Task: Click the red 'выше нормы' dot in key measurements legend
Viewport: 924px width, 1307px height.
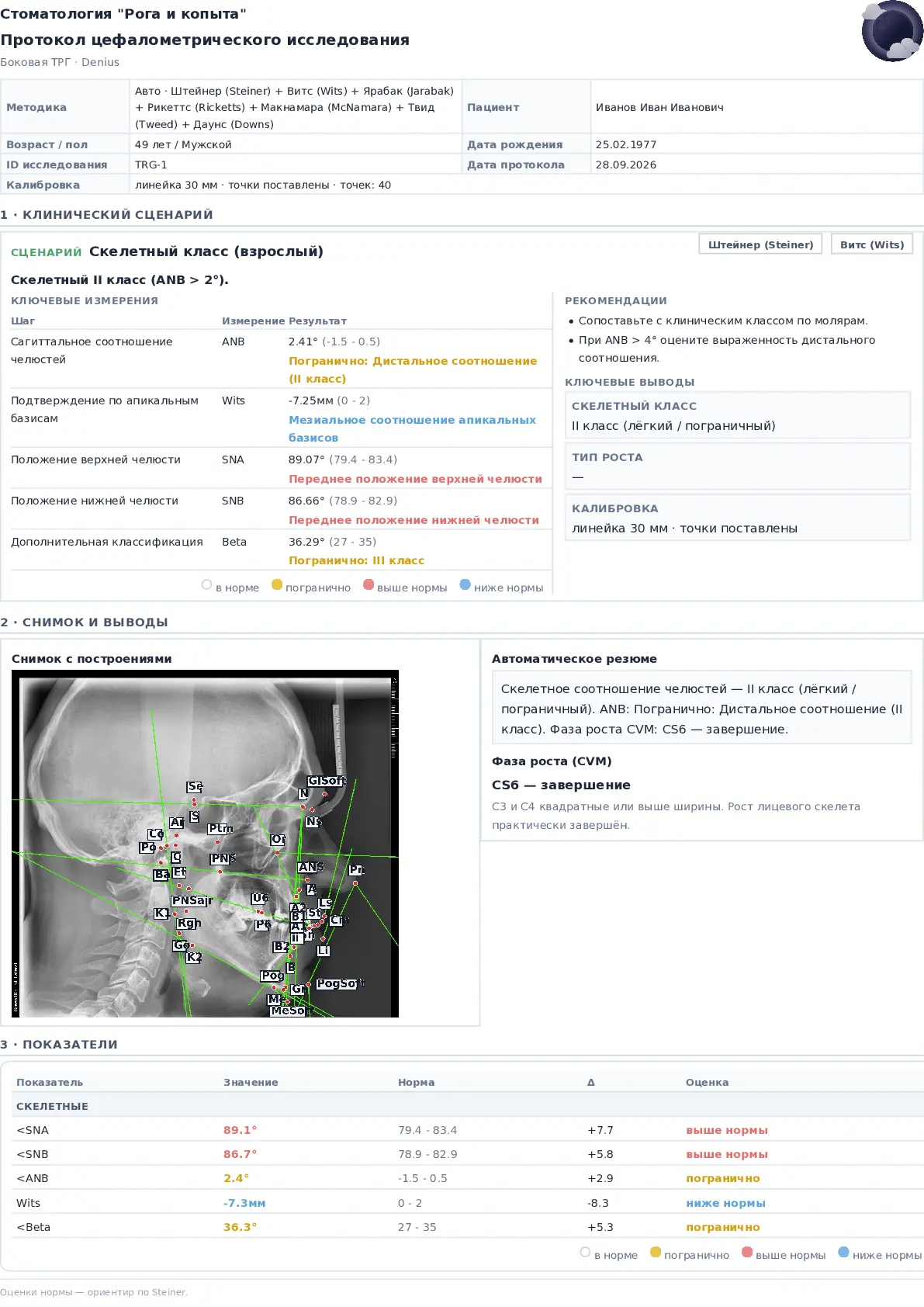Action: pyautogui.click(x=369, y=585)
